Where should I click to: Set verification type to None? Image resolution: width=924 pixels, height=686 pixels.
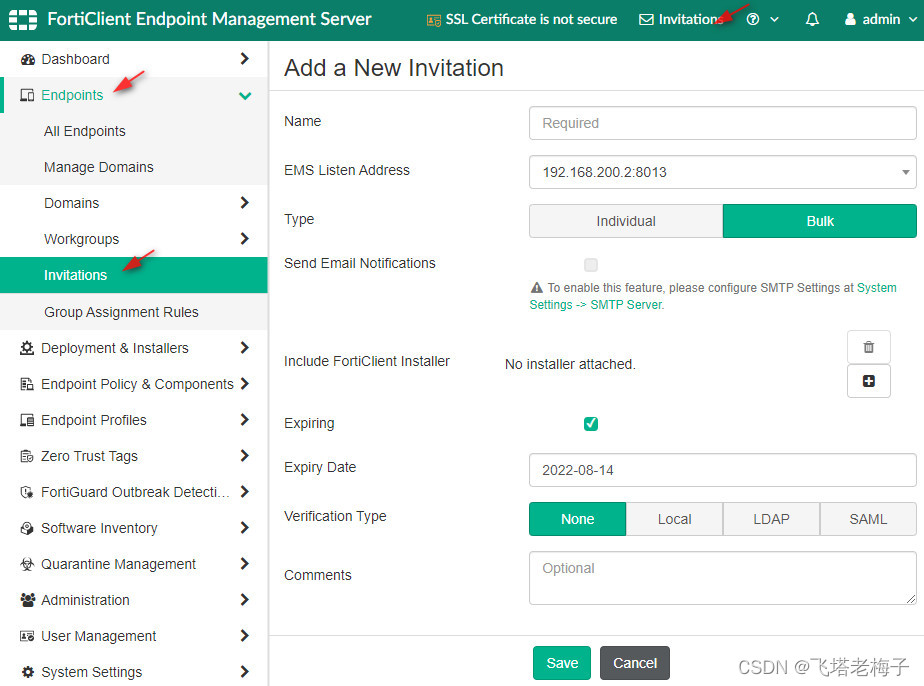point(578,519)
